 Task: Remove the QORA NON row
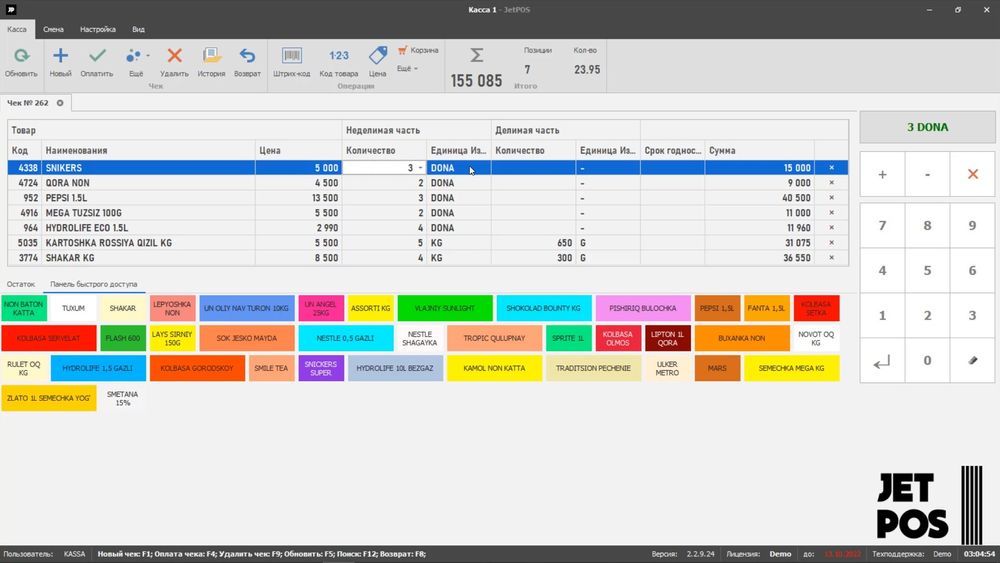831,183
